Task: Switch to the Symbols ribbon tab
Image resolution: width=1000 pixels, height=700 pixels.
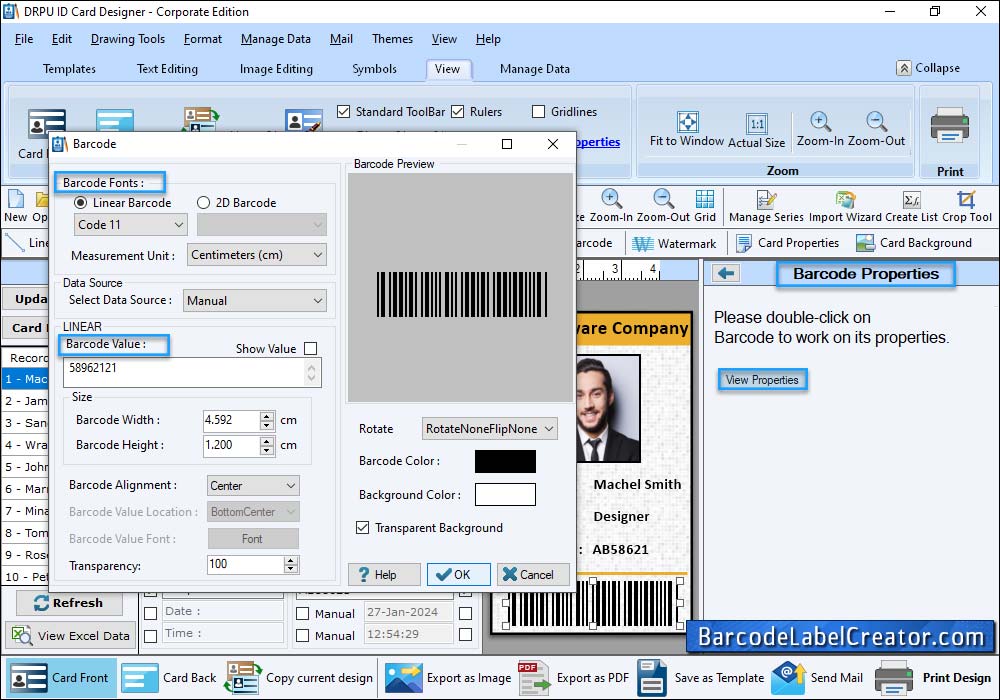Action: [374, 69]
